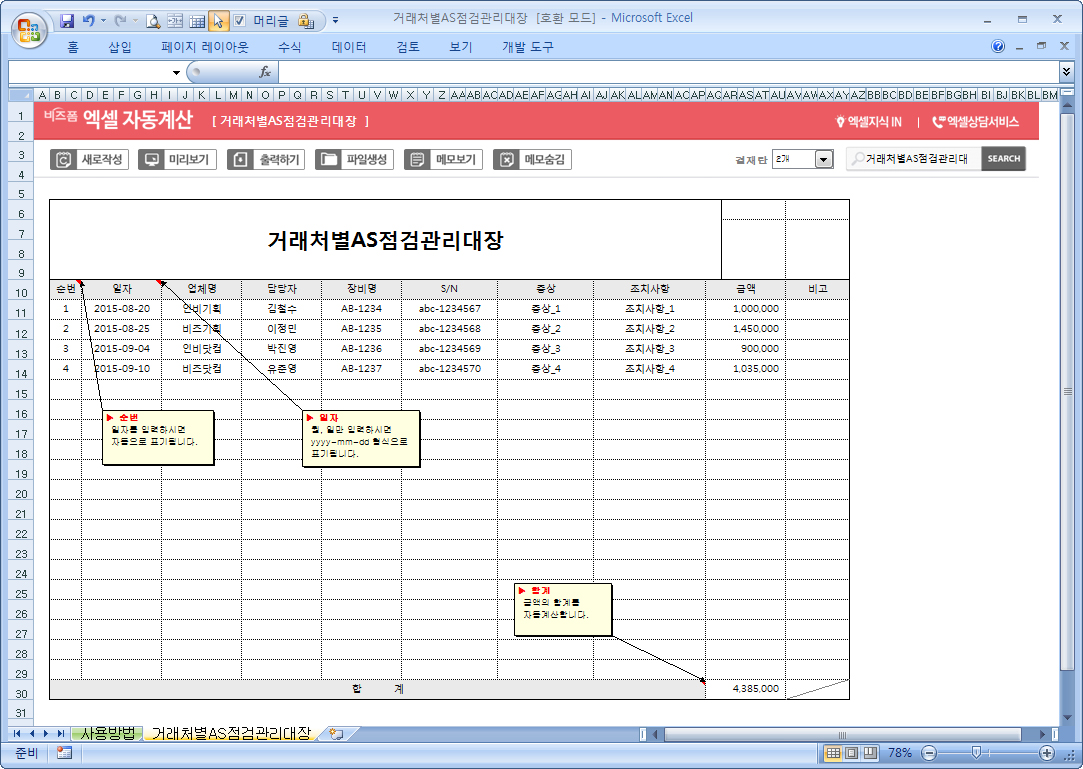Select the AB-1237 장비명 cell
The image size is (1083, 769).
coord(361,369)
